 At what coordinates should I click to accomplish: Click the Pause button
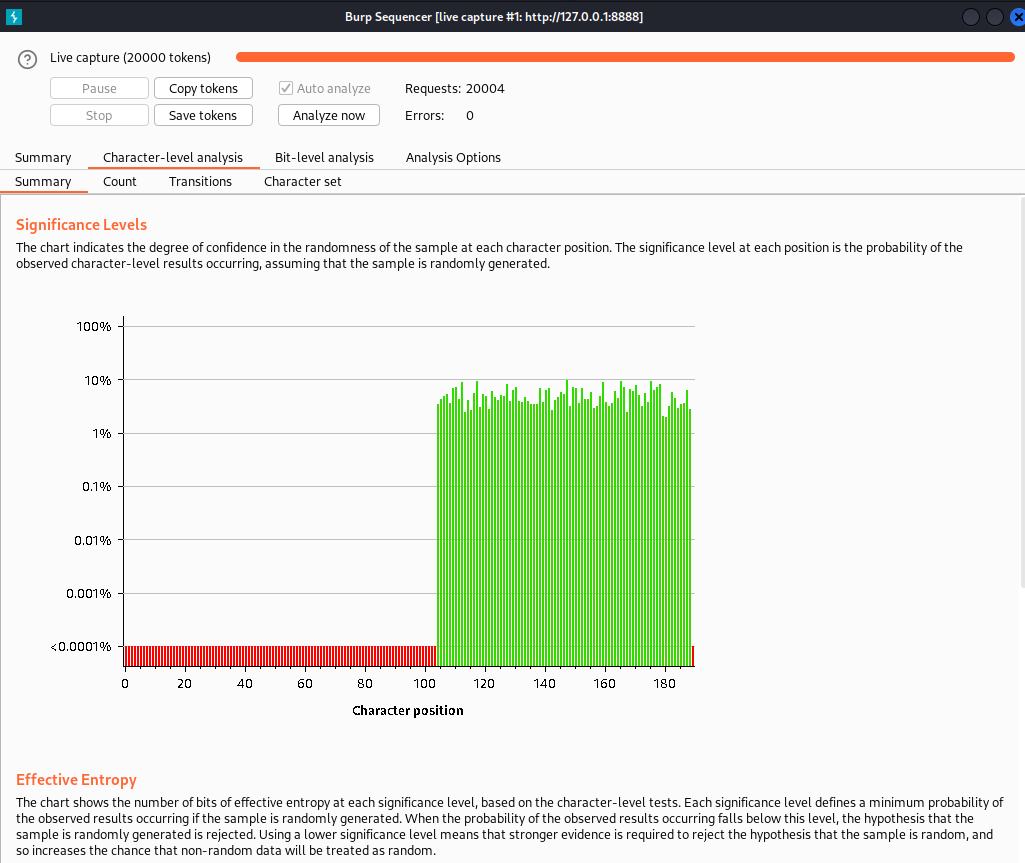click(x=99, y=88)
